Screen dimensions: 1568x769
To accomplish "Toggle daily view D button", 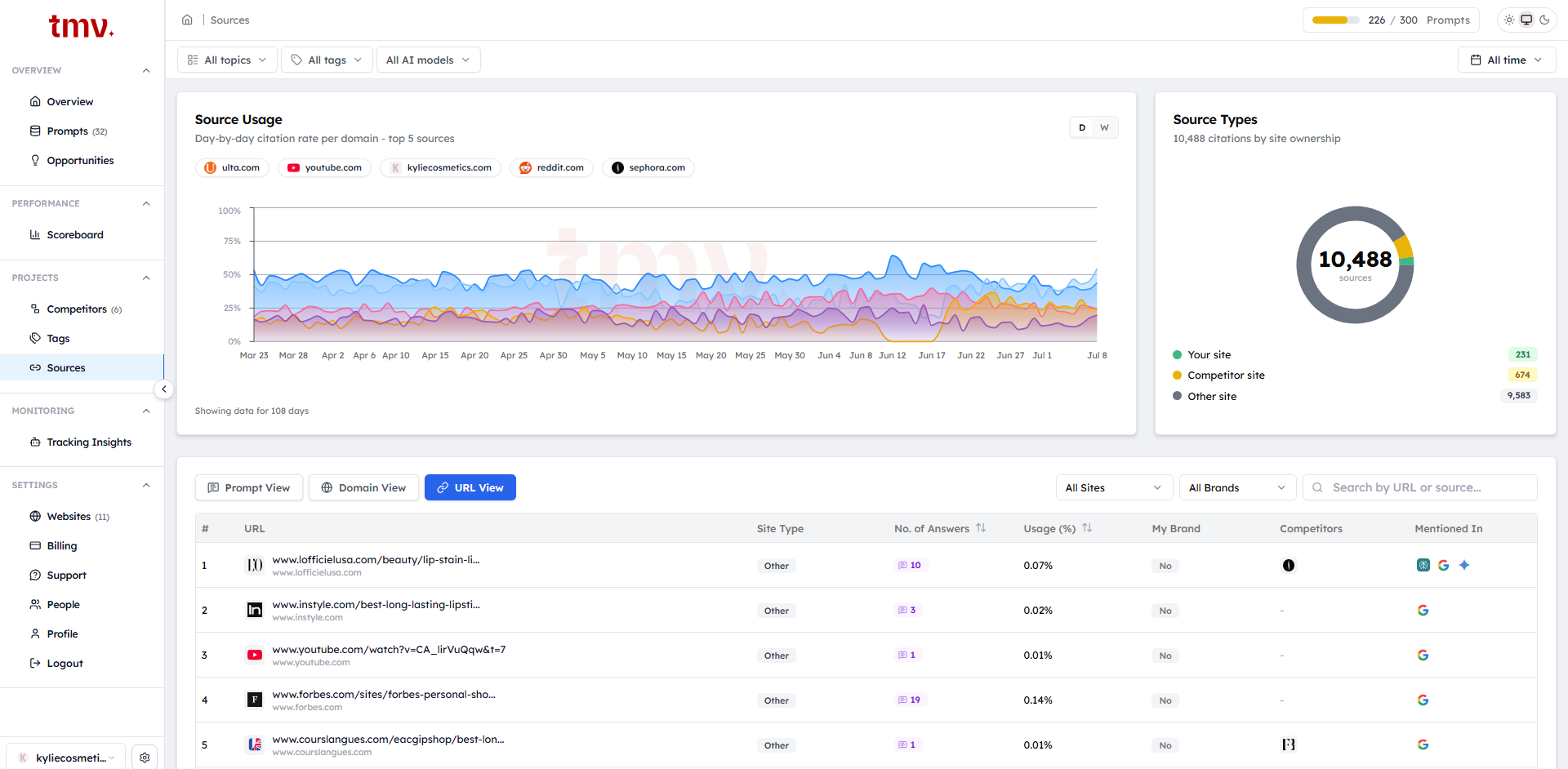I will [x=1082, y=127].
